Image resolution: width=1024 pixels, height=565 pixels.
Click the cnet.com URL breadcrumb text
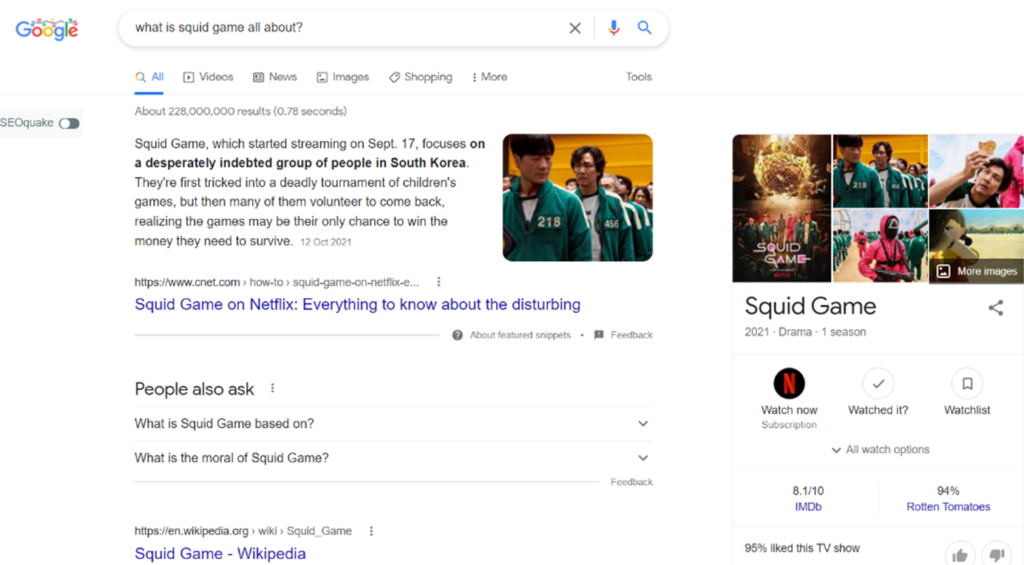(x=277, y=282)
